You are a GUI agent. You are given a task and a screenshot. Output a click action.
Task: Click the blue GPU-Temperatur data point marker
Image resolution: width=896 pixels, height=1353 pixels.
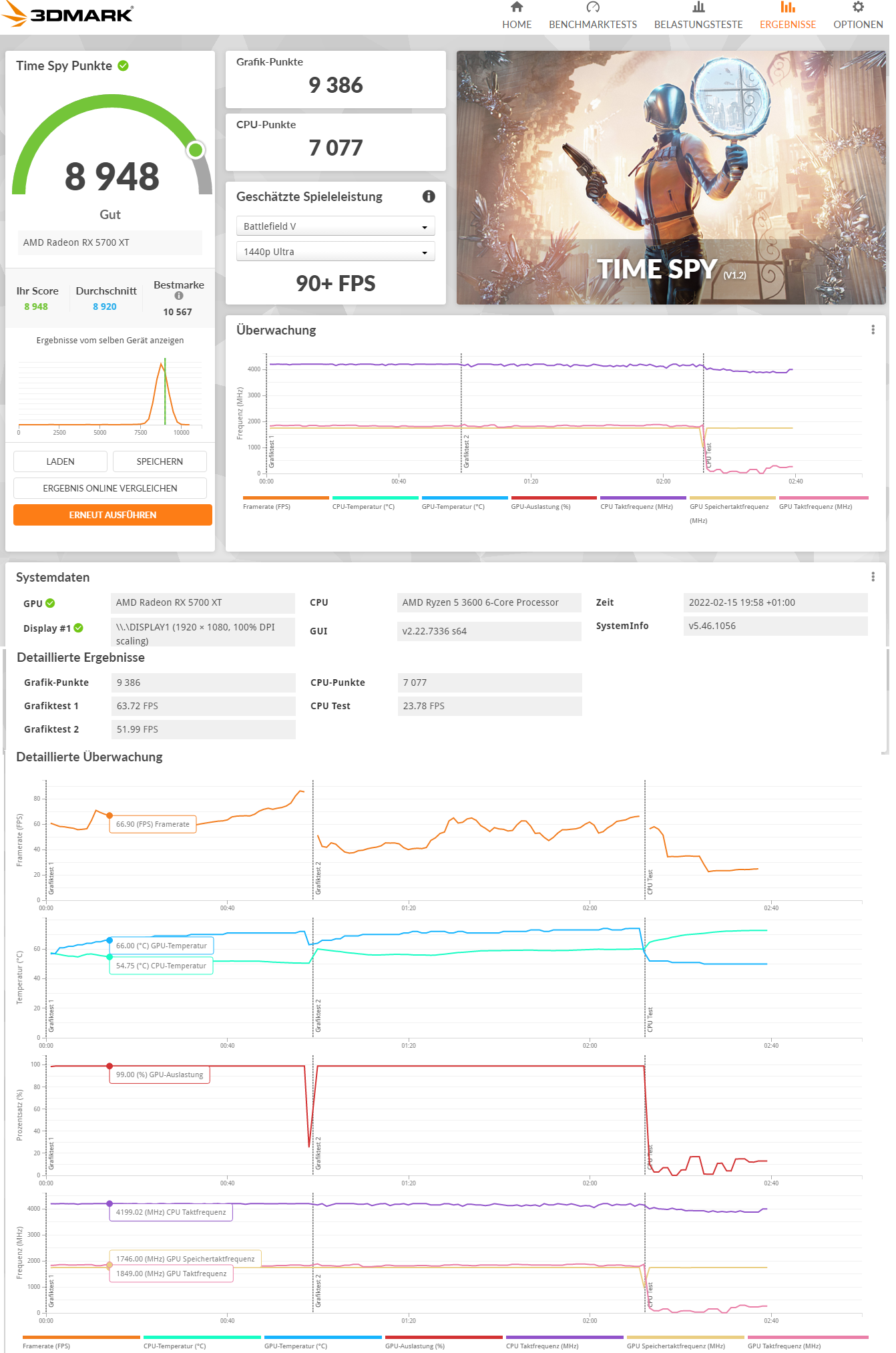click(x=109, y=940)
